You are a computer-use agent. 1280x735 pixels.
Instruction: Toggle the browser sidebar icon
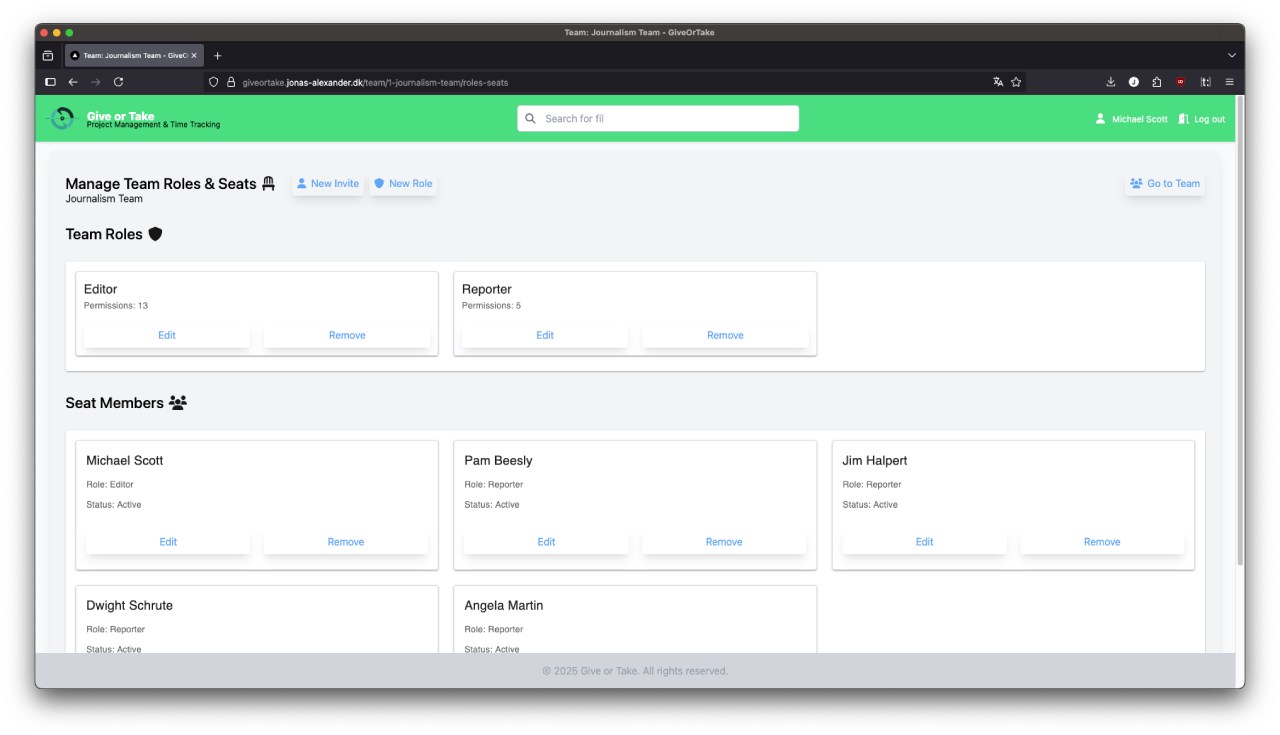point(50,82)
